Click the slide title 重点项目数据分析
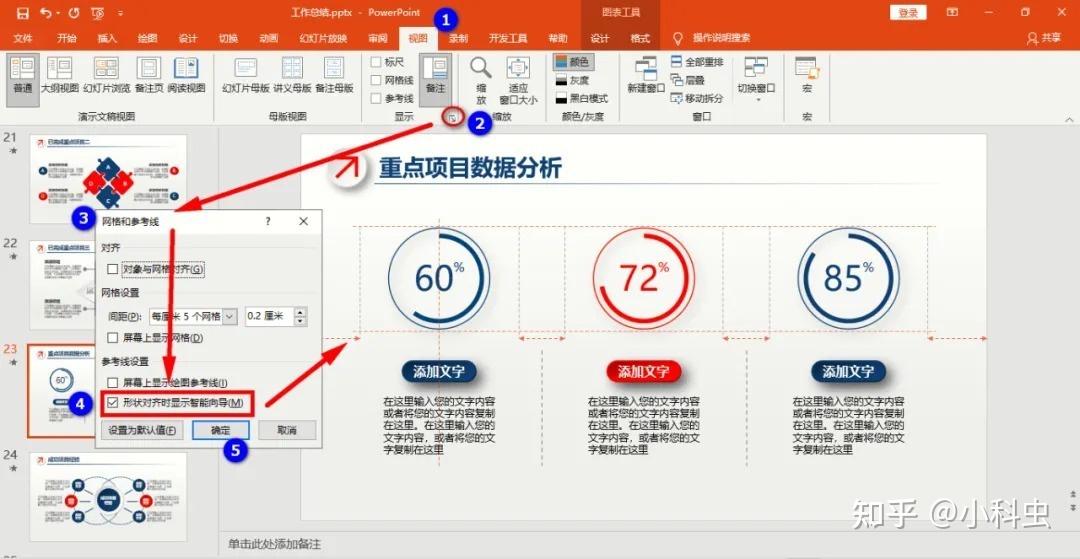 coord(470,168)
